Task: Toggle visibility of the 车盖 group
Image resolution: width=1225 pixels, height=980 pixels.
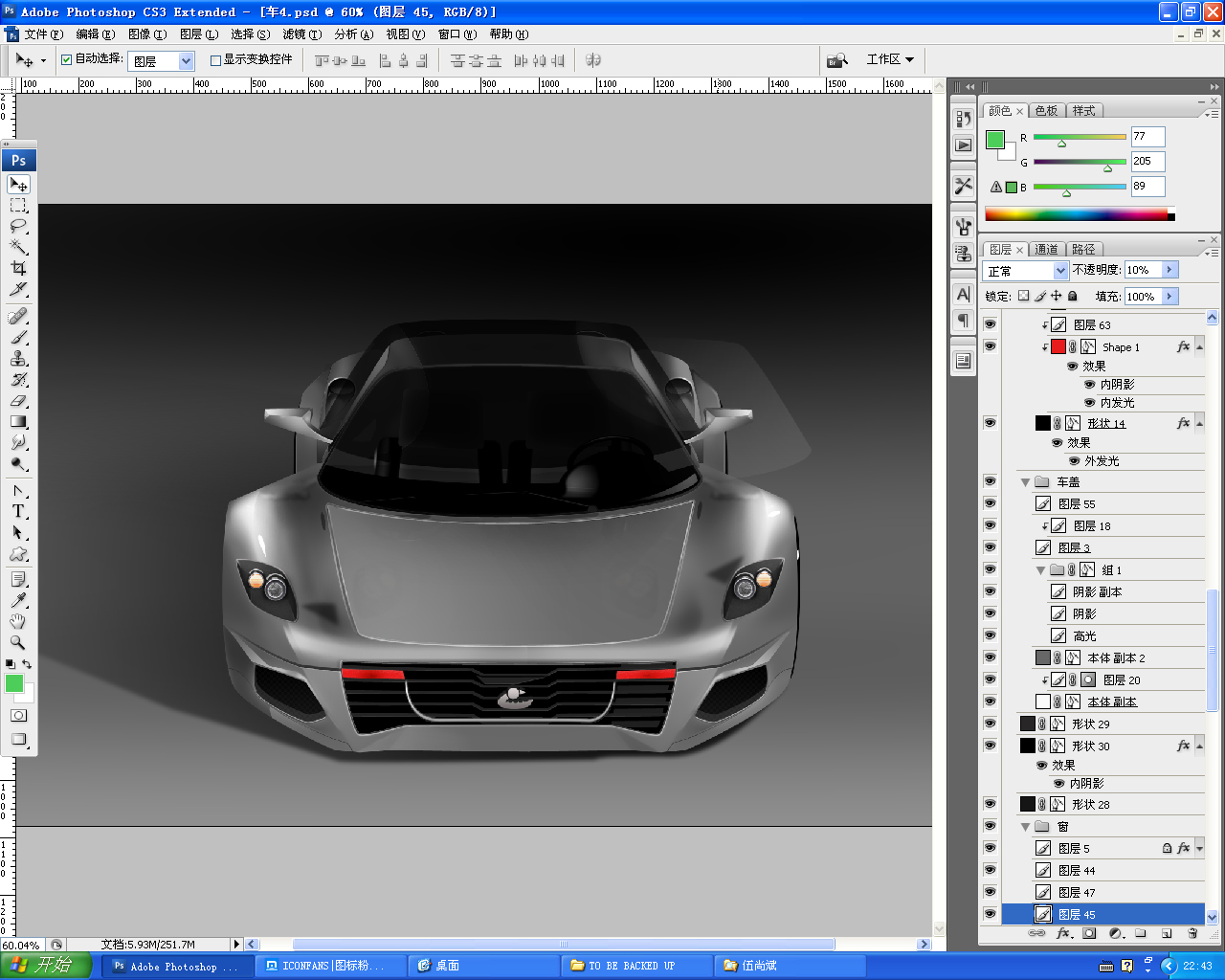Action: coord(990,481)
